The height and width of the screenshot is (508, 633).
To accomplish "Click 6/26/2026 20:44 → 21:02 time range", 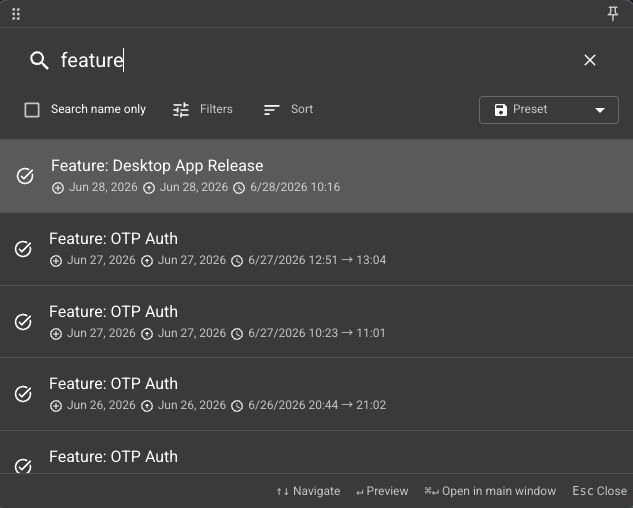I will coord(317,405).
